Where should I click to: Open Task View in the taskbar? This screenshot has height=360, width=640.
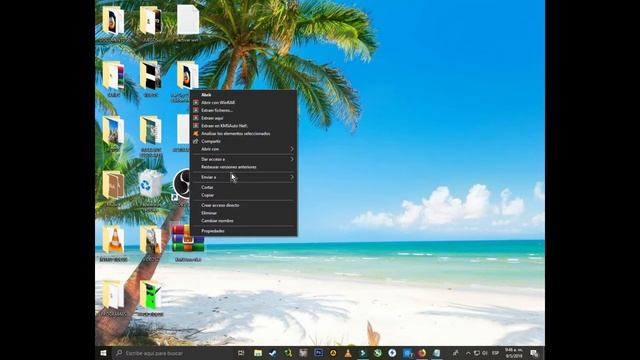click(241, 353)
